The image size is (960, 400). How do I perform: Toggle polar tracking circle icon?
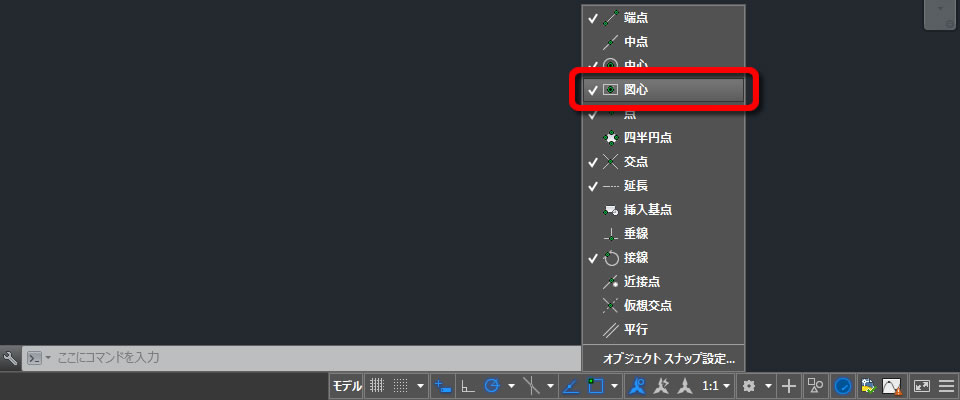pyautogui.click(x=492, y=386)
